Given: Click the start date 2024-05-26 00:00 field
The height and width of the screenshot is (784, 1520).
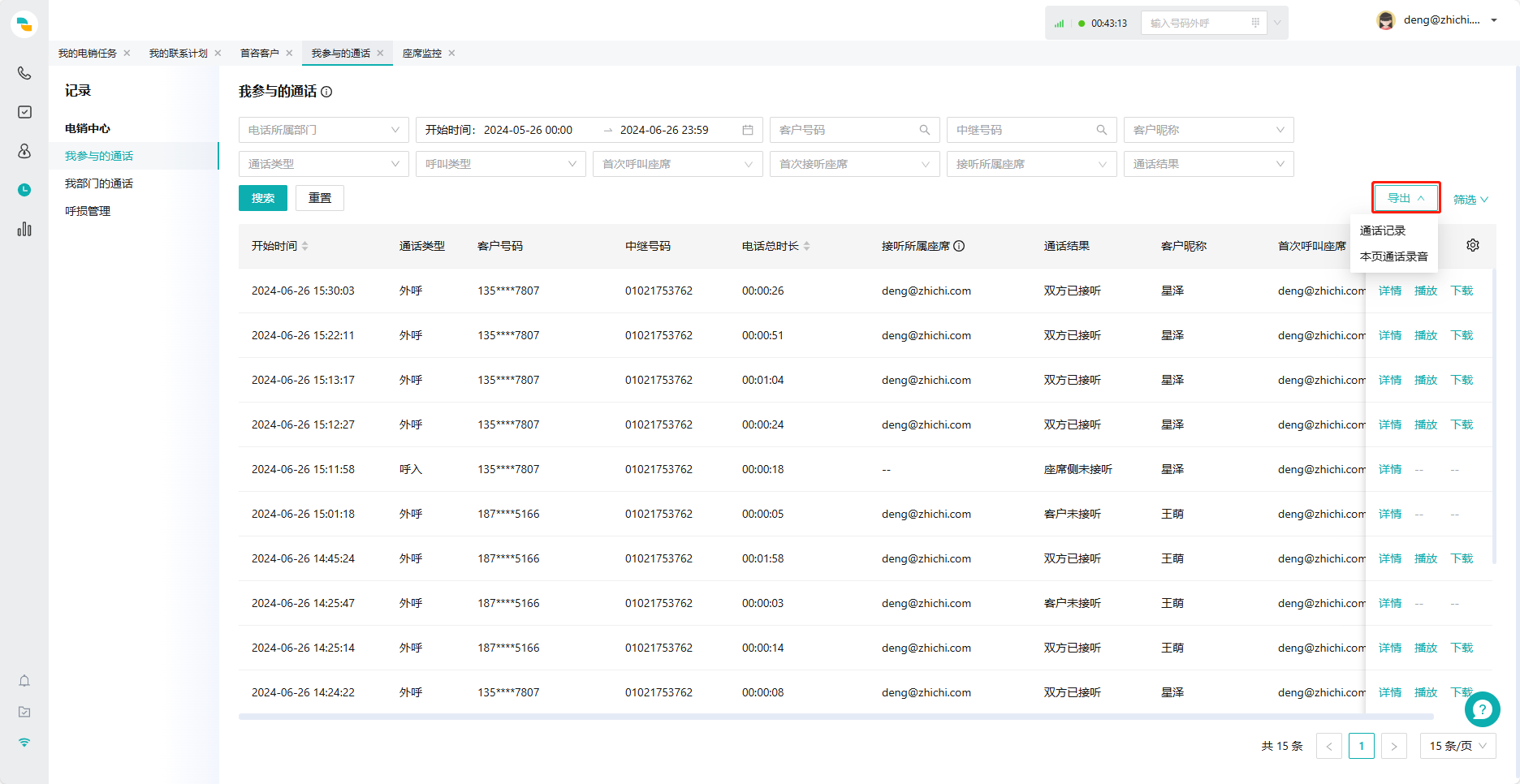Looking at the screenshot, I should click(528, 130).
